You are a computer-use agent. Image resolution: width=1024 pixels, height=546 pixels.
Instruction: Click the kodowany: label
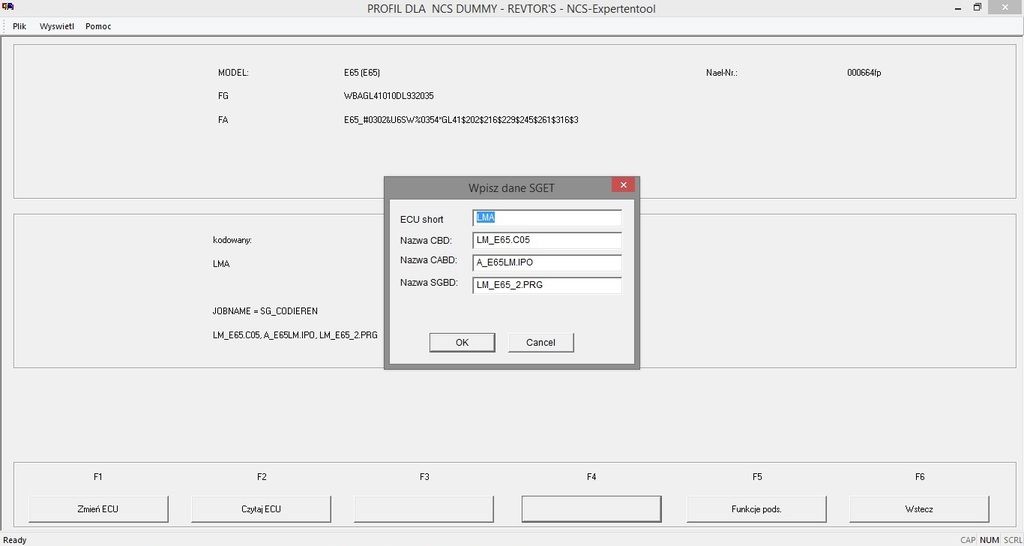click(232, 240)
